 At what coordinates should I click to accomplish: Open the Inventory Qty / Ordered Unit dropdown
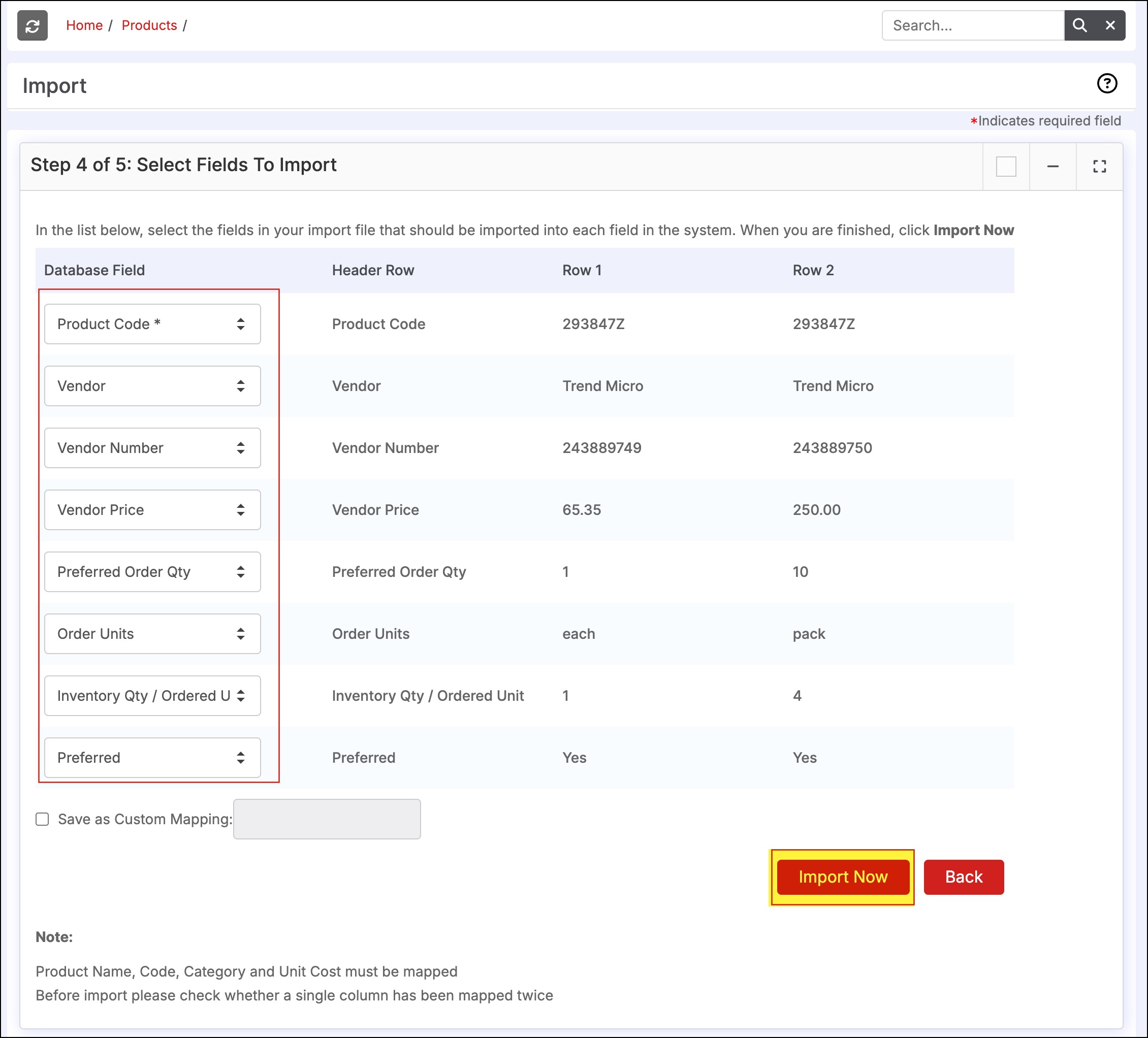pos(152,696)
